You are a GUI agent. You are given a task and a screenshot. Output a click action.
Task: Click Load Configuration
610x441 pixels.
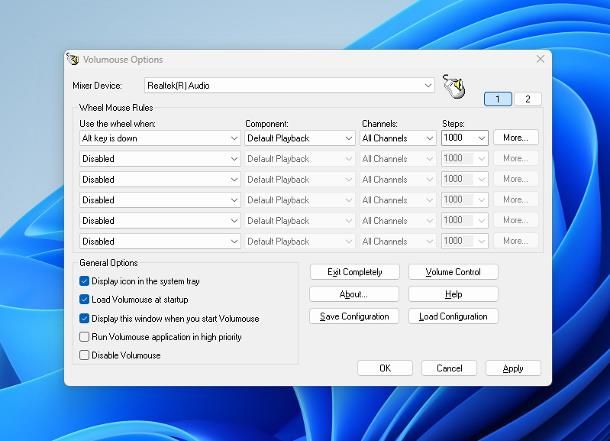(453, 316)
